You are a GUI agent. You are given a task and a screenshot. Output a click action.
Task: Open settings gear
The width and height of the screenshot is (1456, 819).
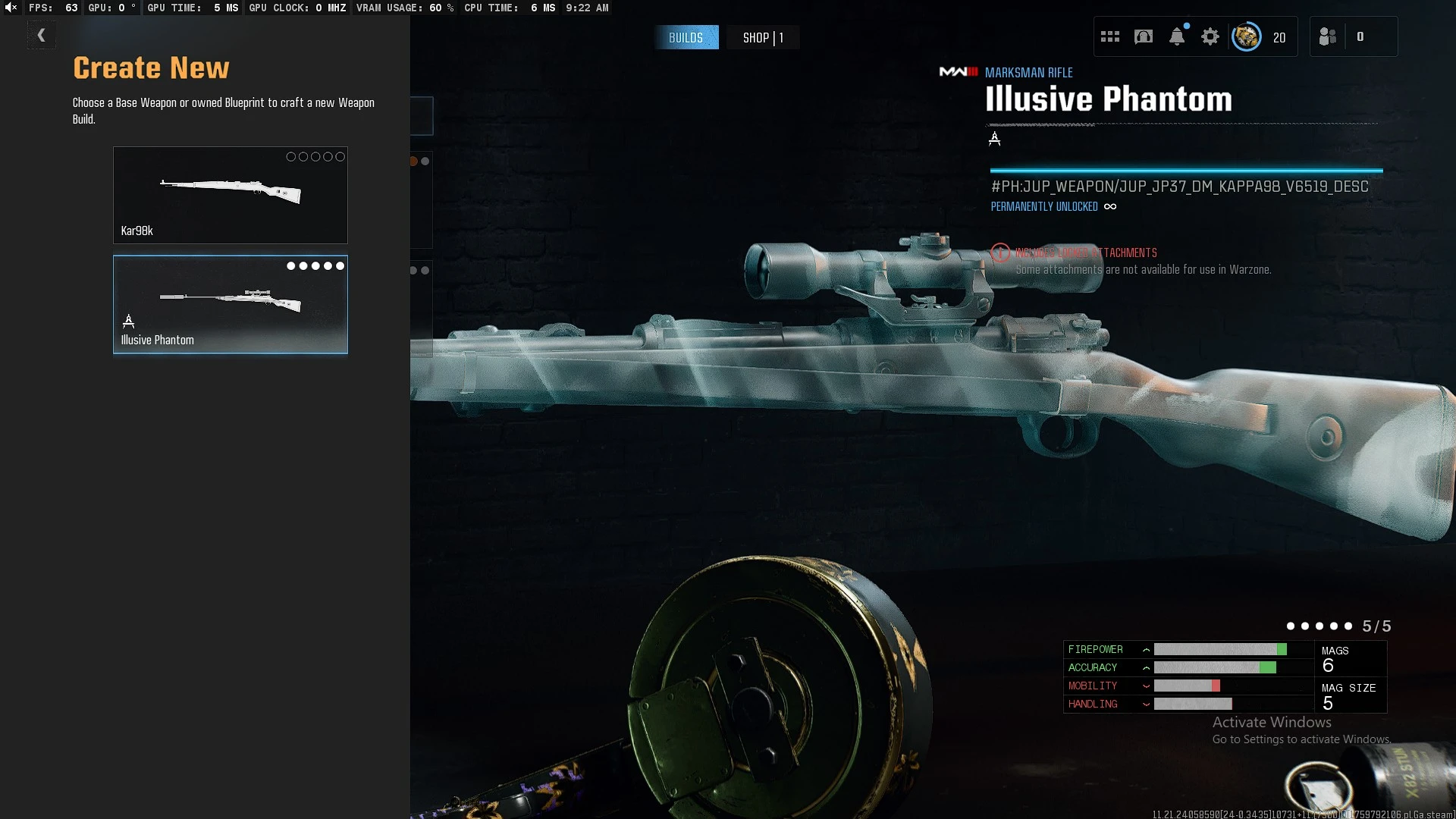(x=1210, y=36)
